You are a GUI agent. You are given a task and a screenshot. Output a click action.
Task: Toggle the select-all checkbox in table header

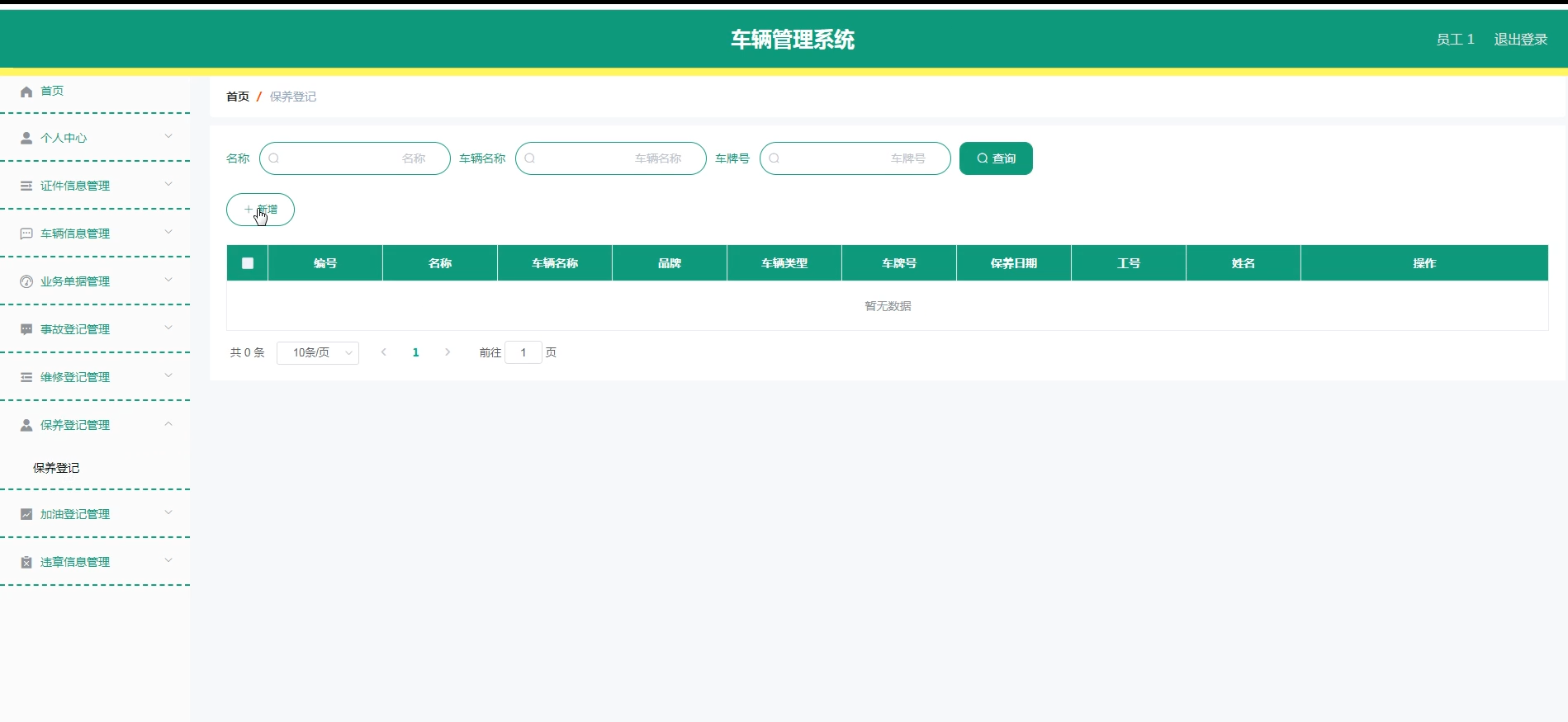[248, 263]
